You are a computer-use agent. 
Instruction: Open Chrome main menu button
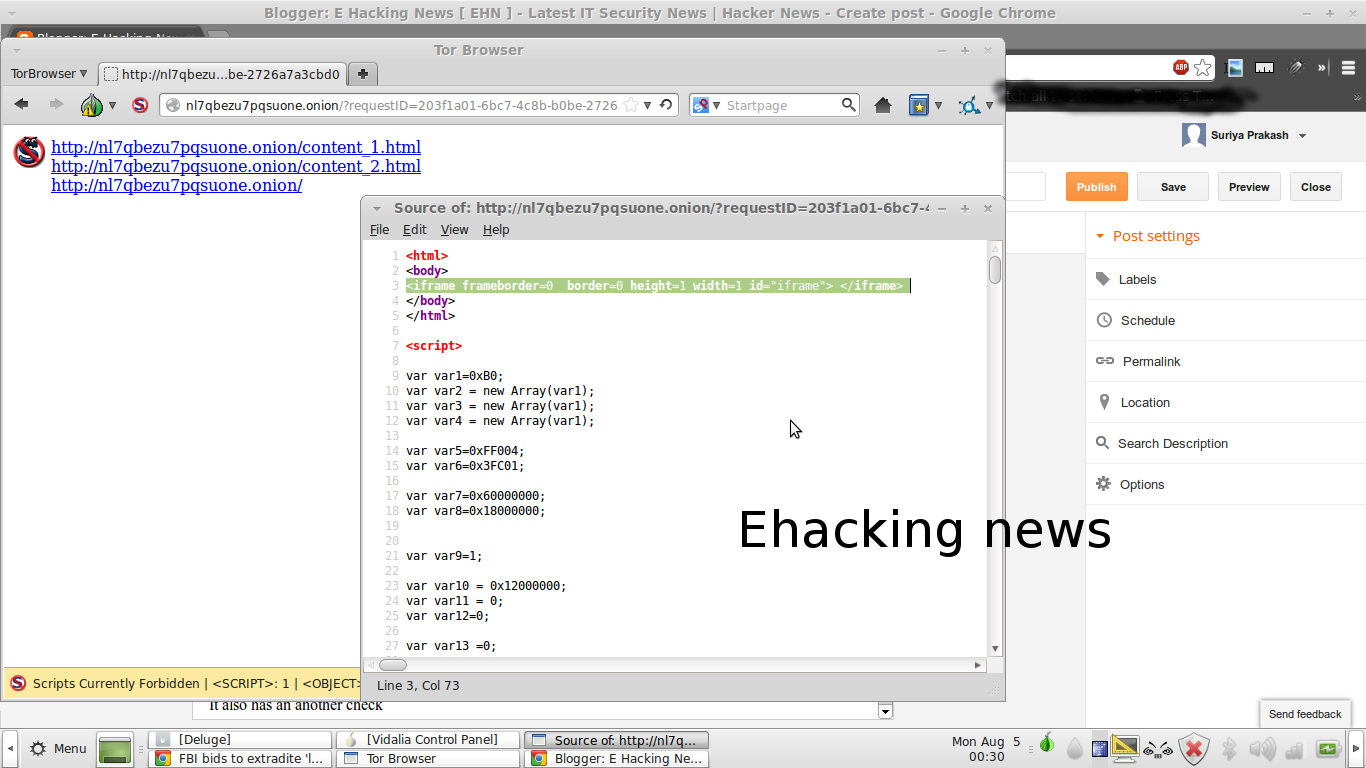(1348, 68)
